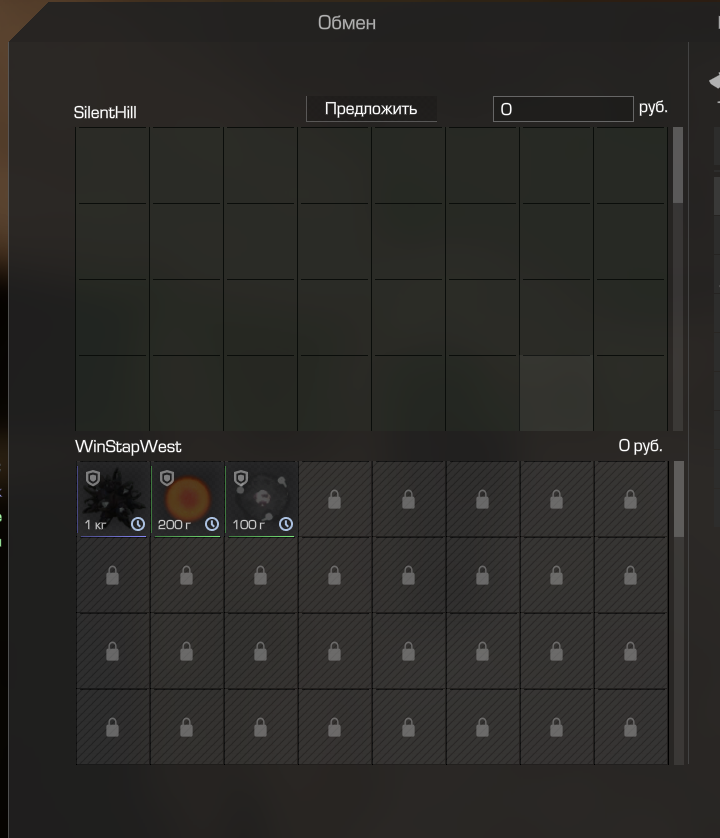Click the Обмен window title
This screenshot has height=838, width=720.
347,23
